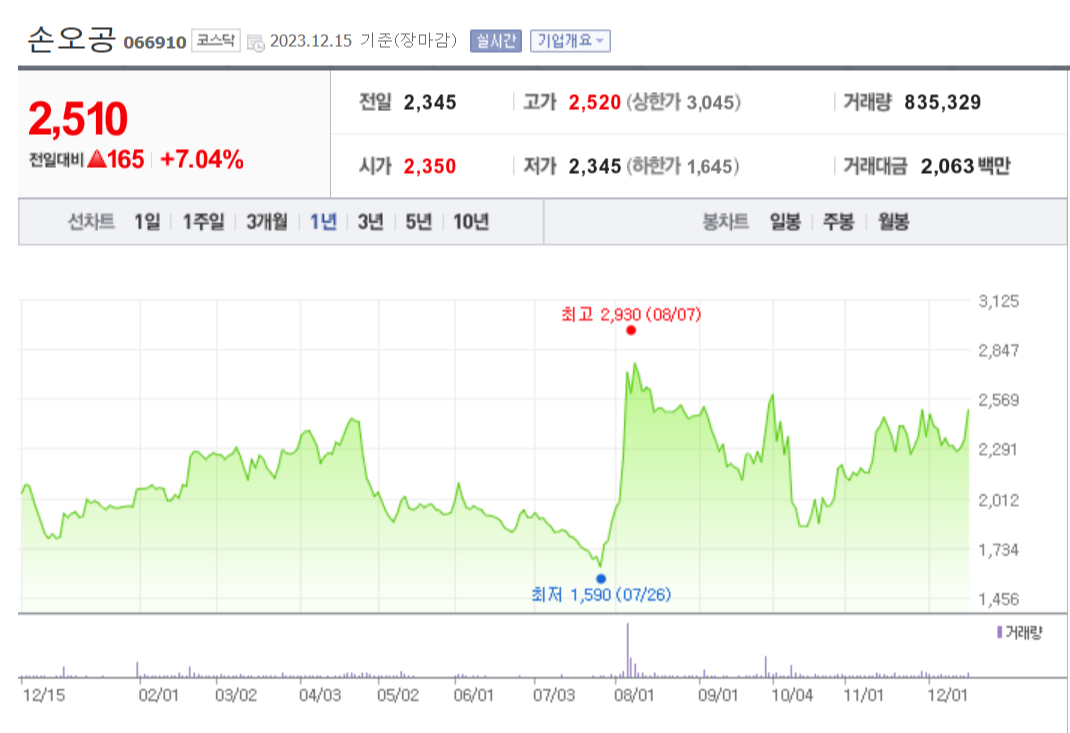Click the red 최고 2,930 high marker dot
Screen dimensions: 1070x733
pos(631,330)
